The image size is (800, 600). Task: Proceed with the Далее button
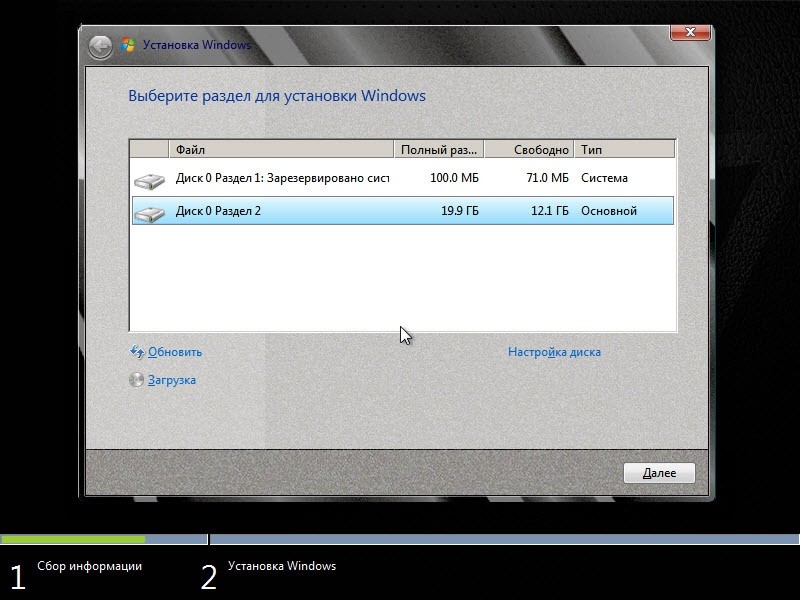click(x=659, y=473)
